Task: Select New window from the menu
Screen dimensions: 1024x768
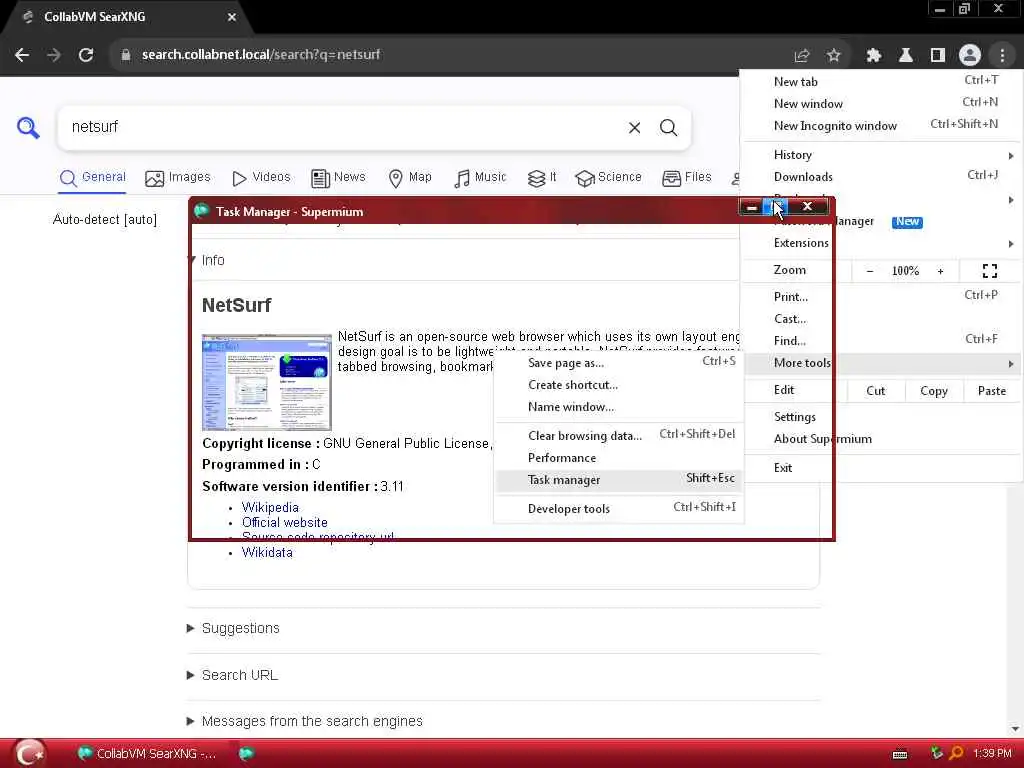Action: 881,104
